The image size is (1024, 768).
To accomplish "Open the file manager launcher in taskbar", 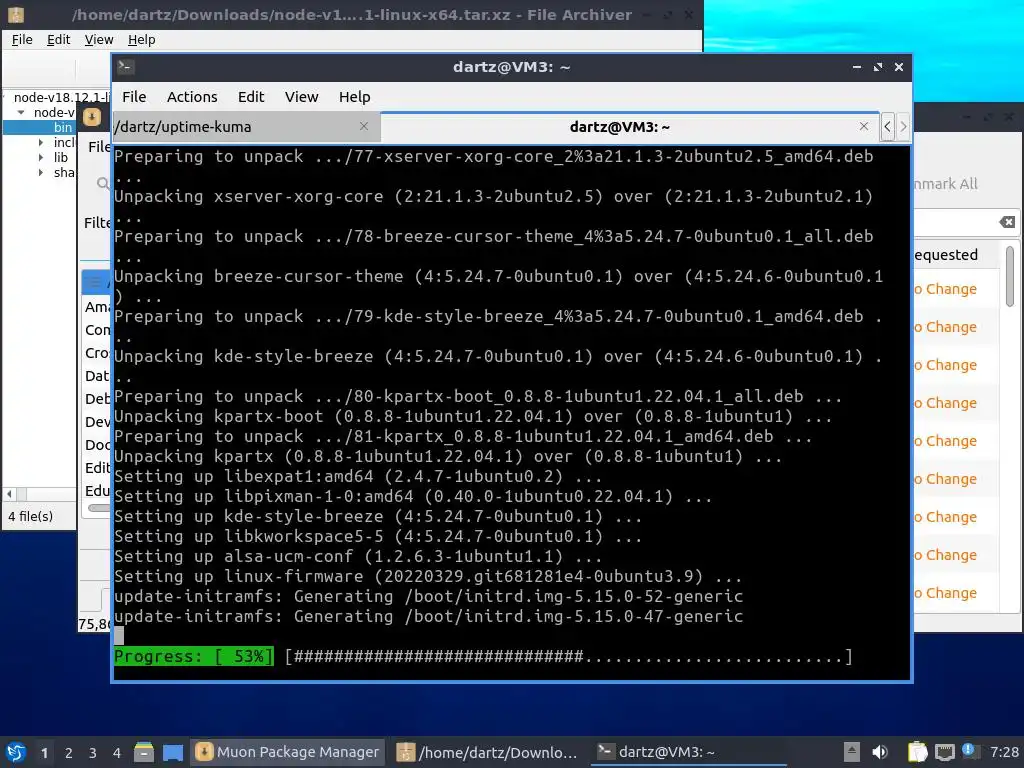I will pos(144,752).
